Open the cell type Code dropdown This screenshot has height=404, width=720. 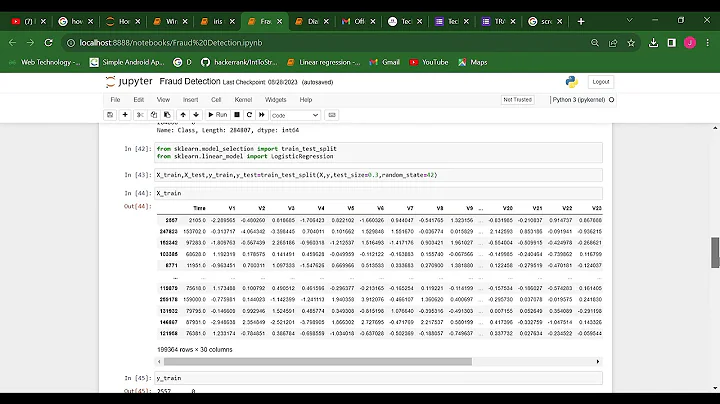(x=295, y=115)
